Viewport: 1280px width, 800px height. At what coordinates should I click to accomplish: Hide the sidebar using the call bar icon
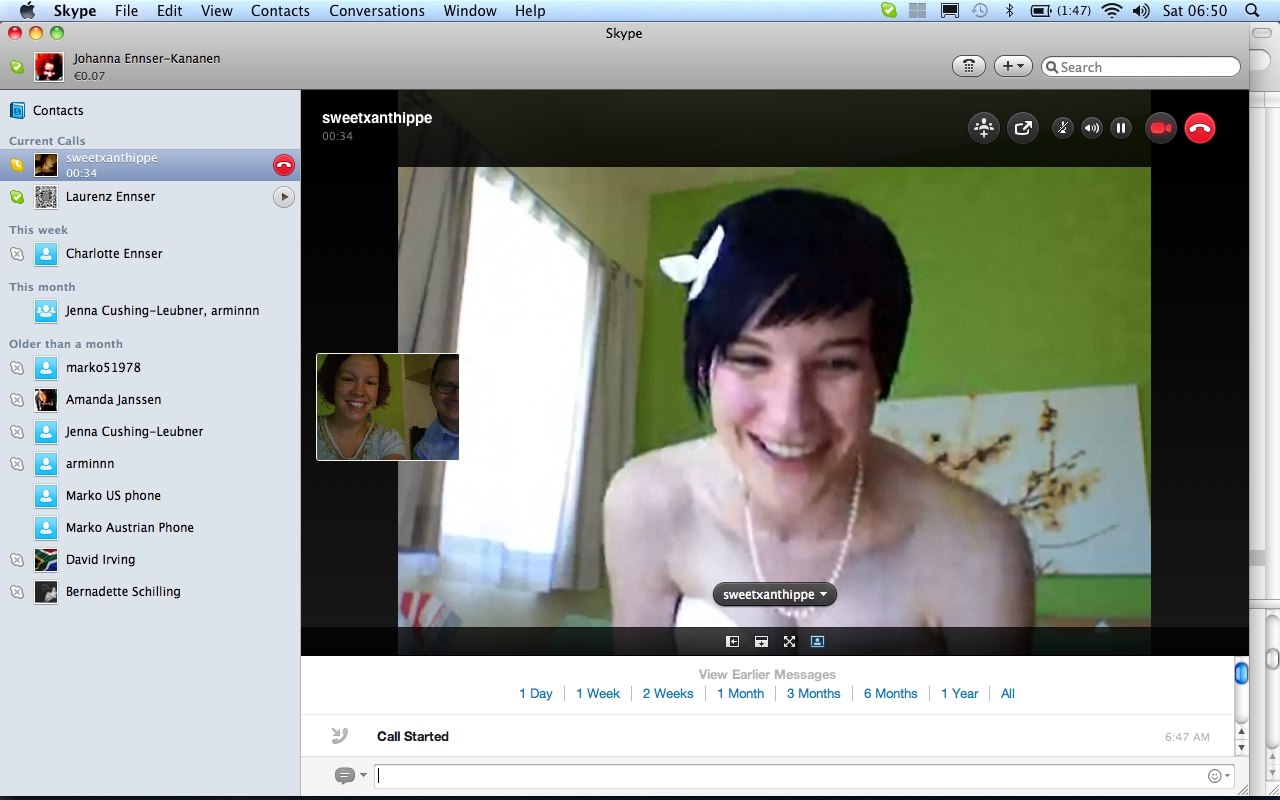tap(733, 642)
